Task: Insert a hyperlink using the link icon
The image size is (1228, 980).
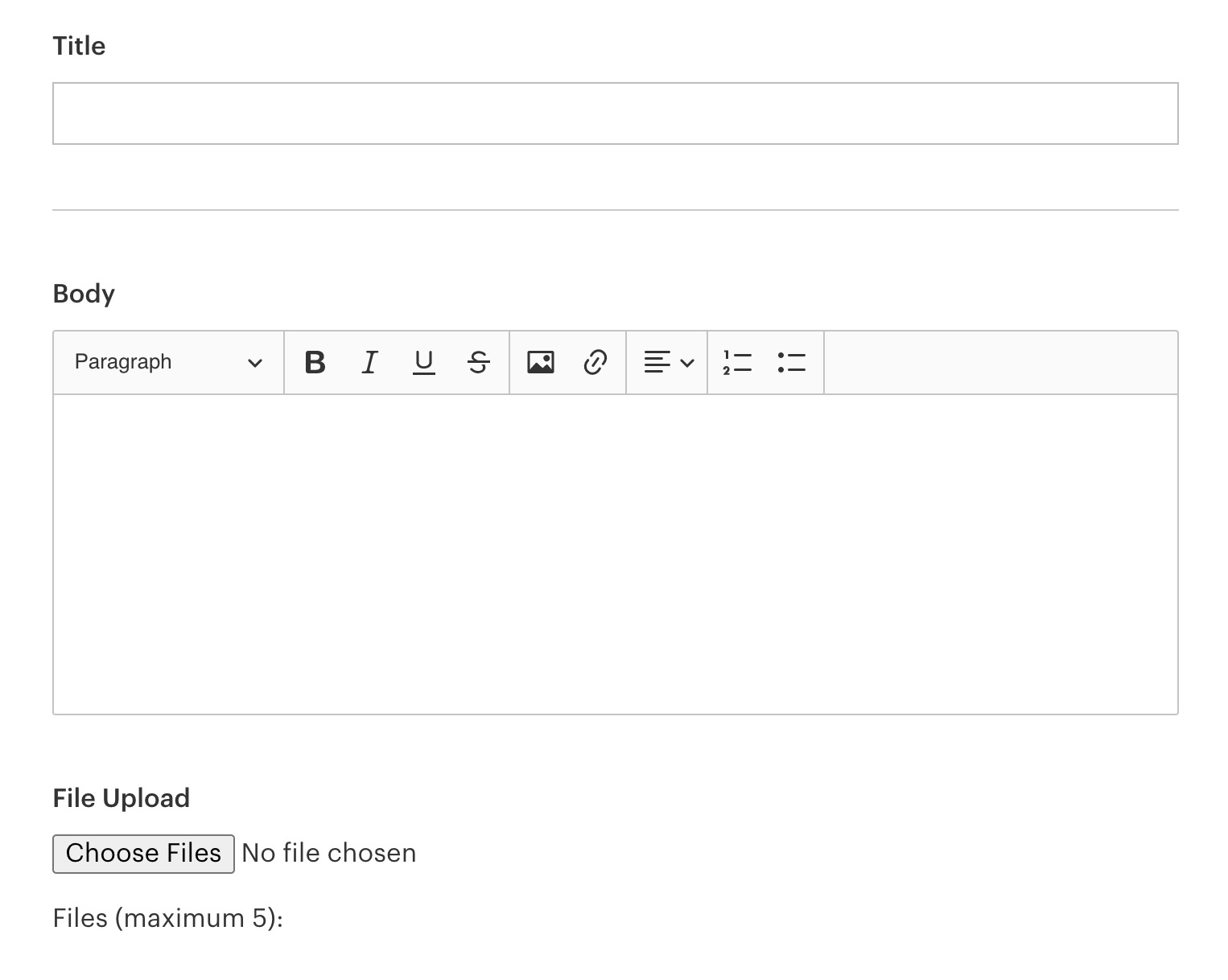Action: pyautogui.click(x=595, y=363)
